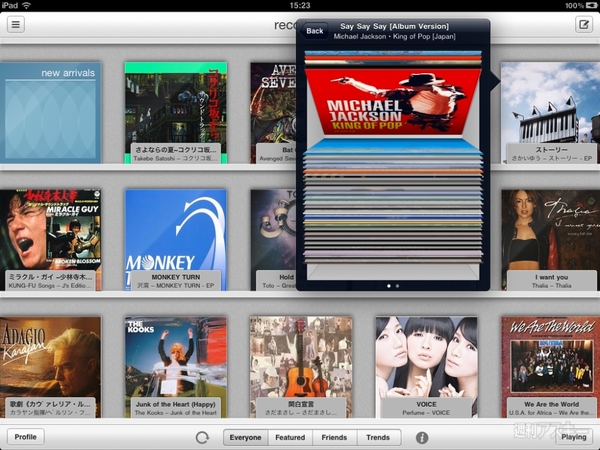
Task: Switch to the Featured tab
Action: [290, 437]
